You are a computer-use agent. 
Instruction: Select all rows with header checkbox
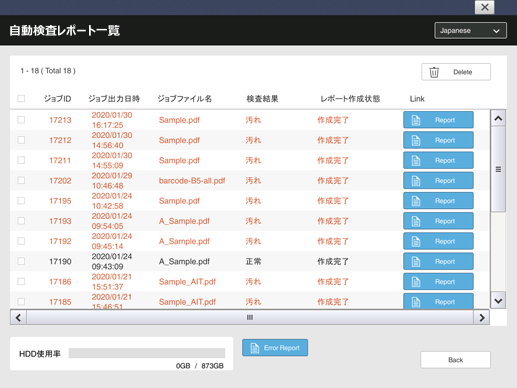(21, 99)
